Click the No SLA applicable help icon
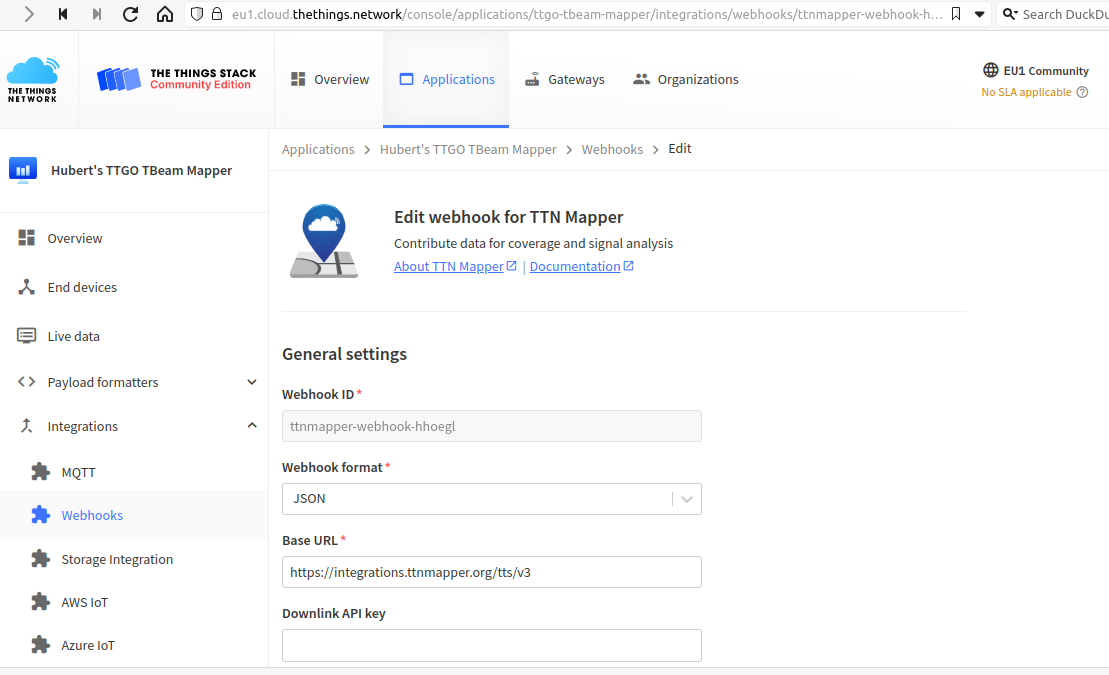 coord(1082,92)
